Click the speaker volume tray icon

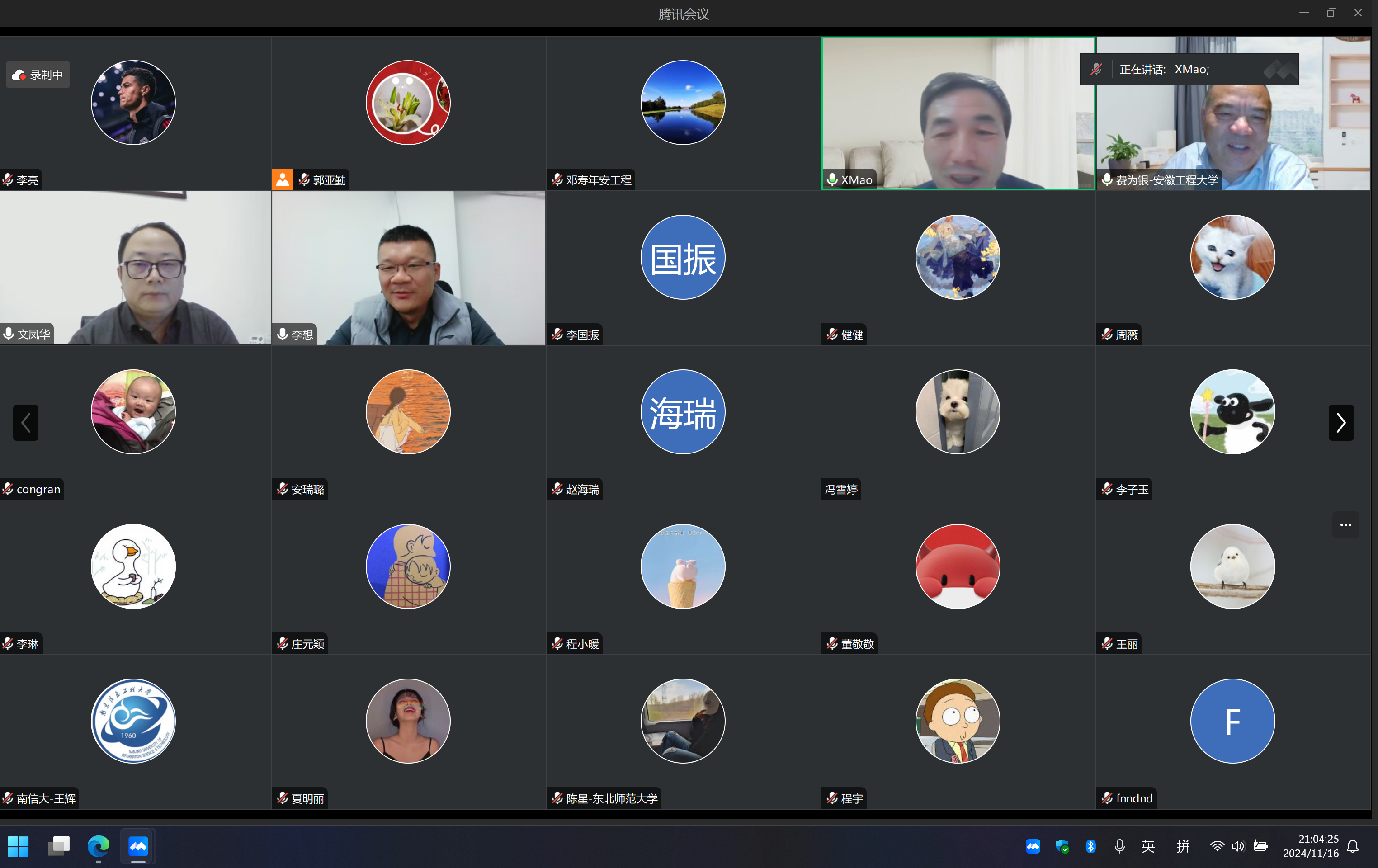click(1238, 846)
